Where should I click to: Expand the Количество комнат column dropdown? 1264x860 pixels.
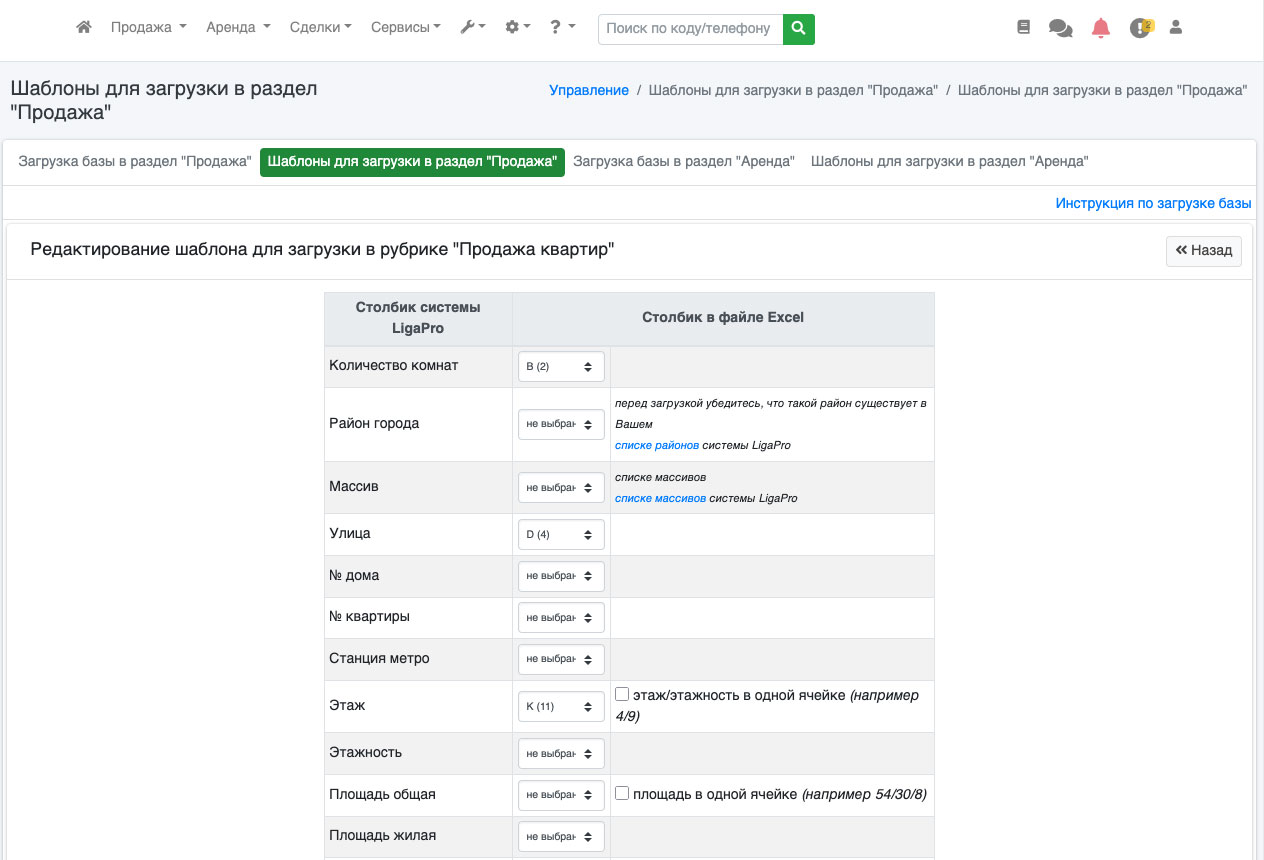561,367
